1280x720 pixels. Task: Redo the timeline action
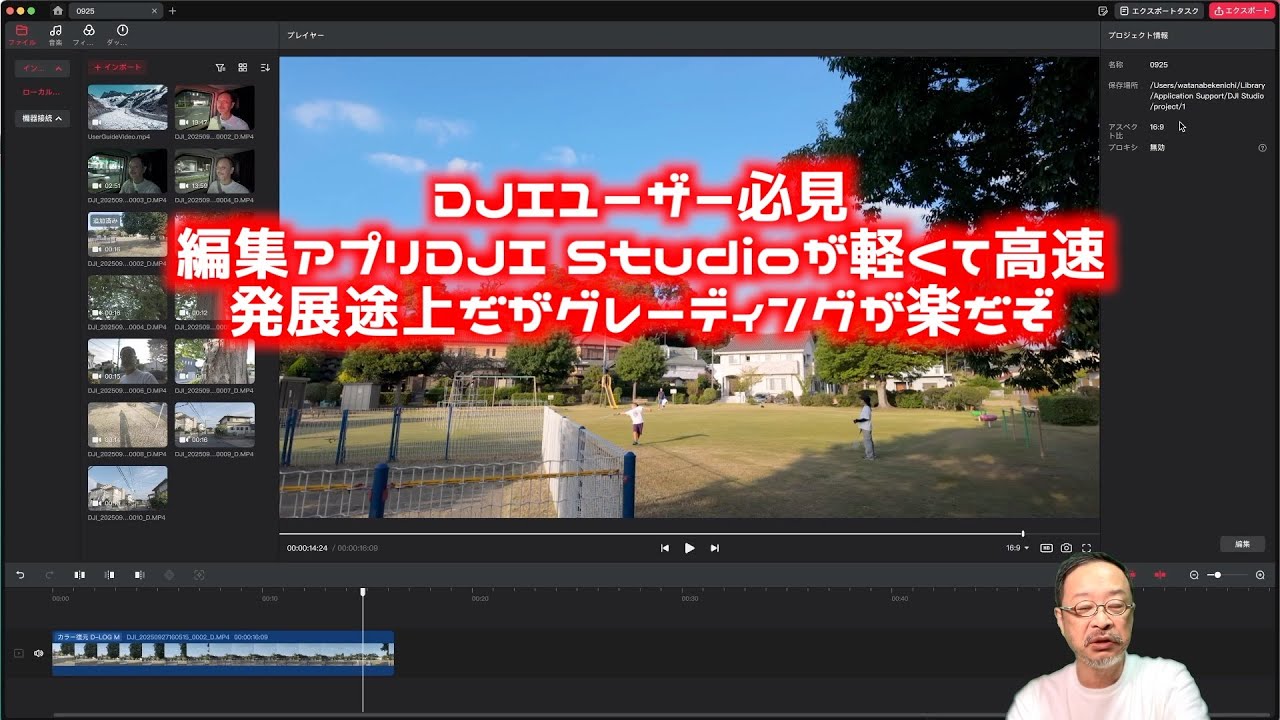(x=49, y=575)
